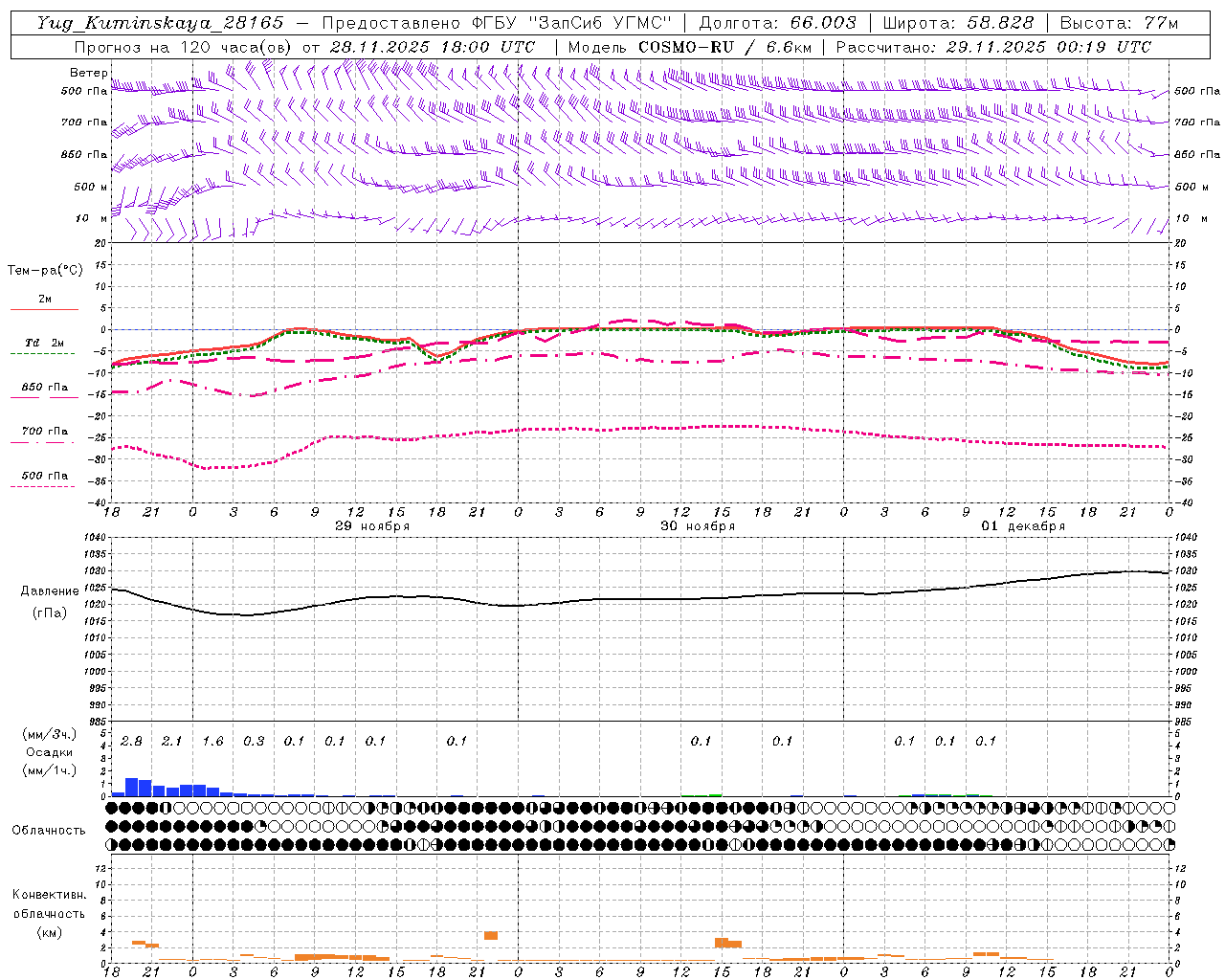Click the Td 2м legend label

point(45,343)
